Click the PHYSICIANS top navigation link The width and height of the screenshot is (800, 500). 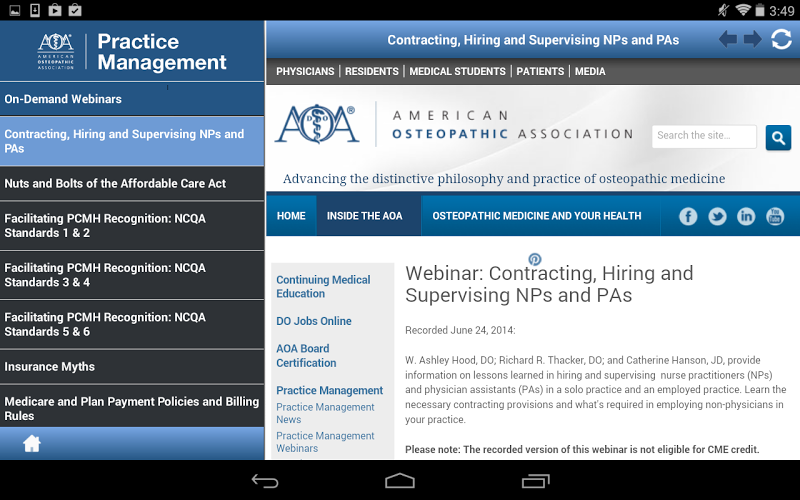click(x=305, y=71)
